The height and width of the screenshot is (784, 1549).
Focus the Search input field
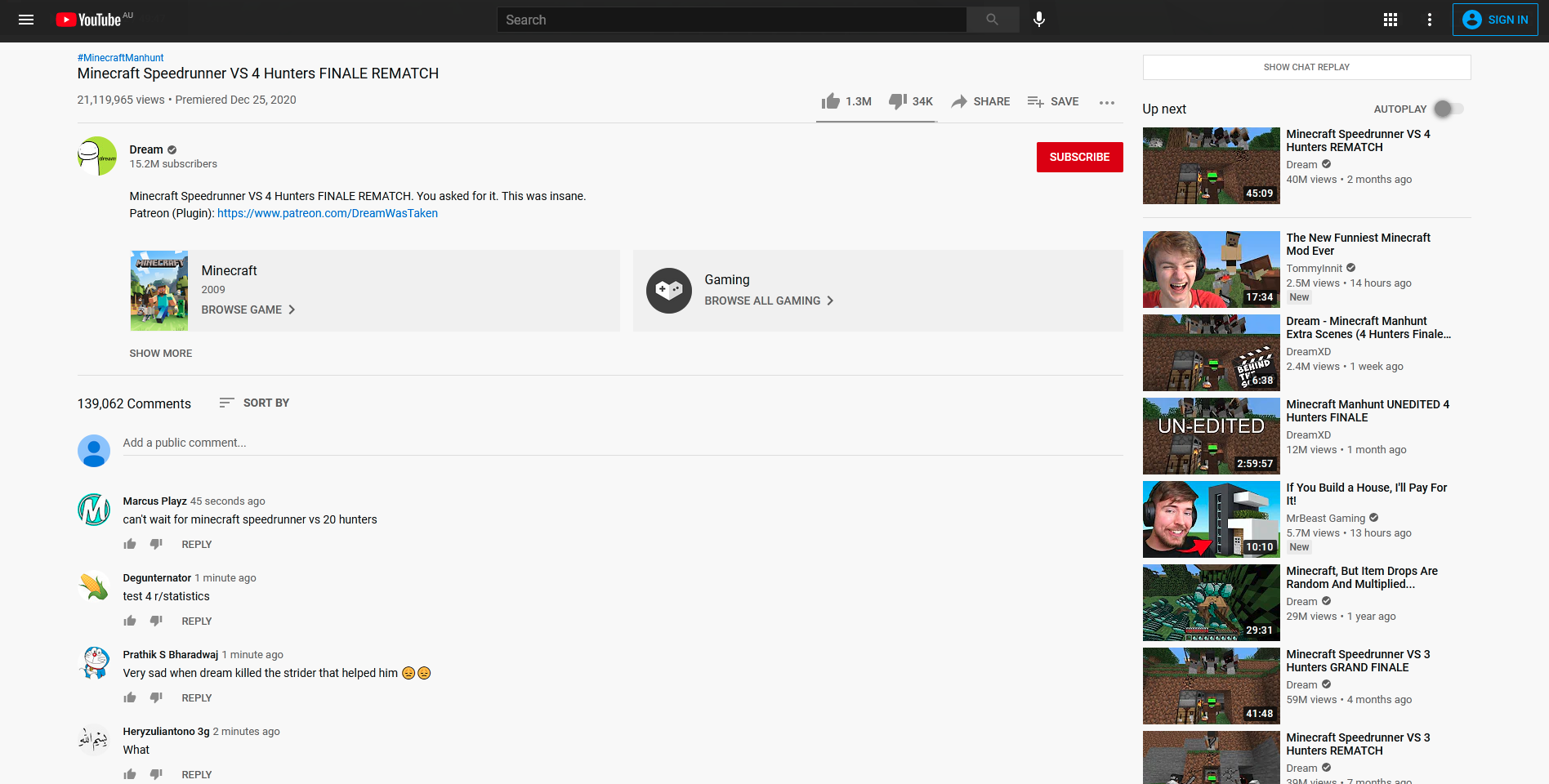pos(731,20)
